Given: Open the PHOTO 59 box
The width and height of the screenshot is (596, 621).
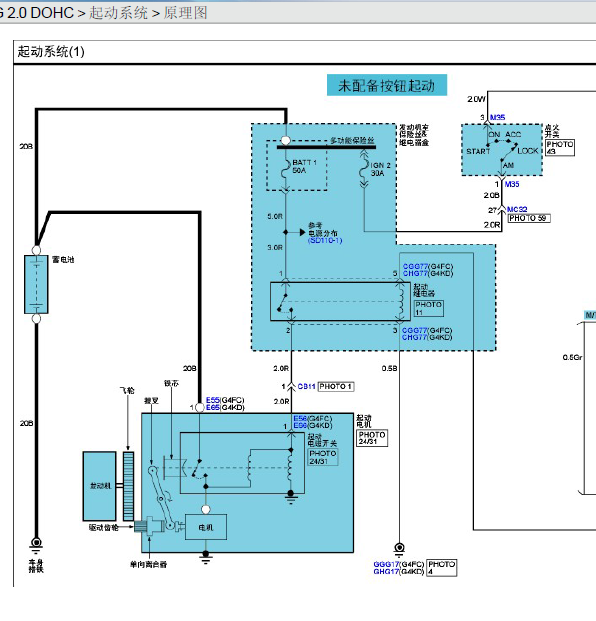Looking at the screenshot, I should [x=529, y=218].
